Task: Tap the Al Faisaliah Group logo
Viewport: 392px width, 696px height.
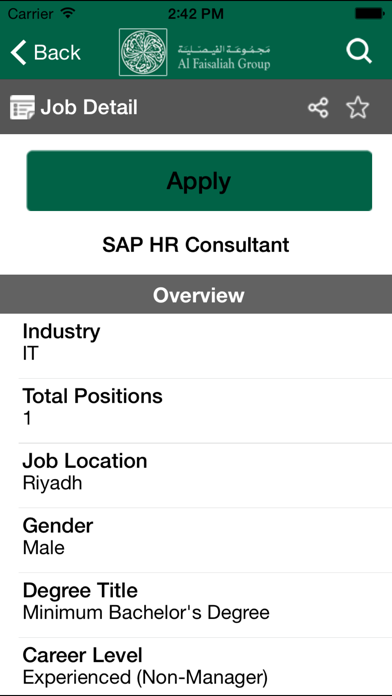Action: point(194,52)
